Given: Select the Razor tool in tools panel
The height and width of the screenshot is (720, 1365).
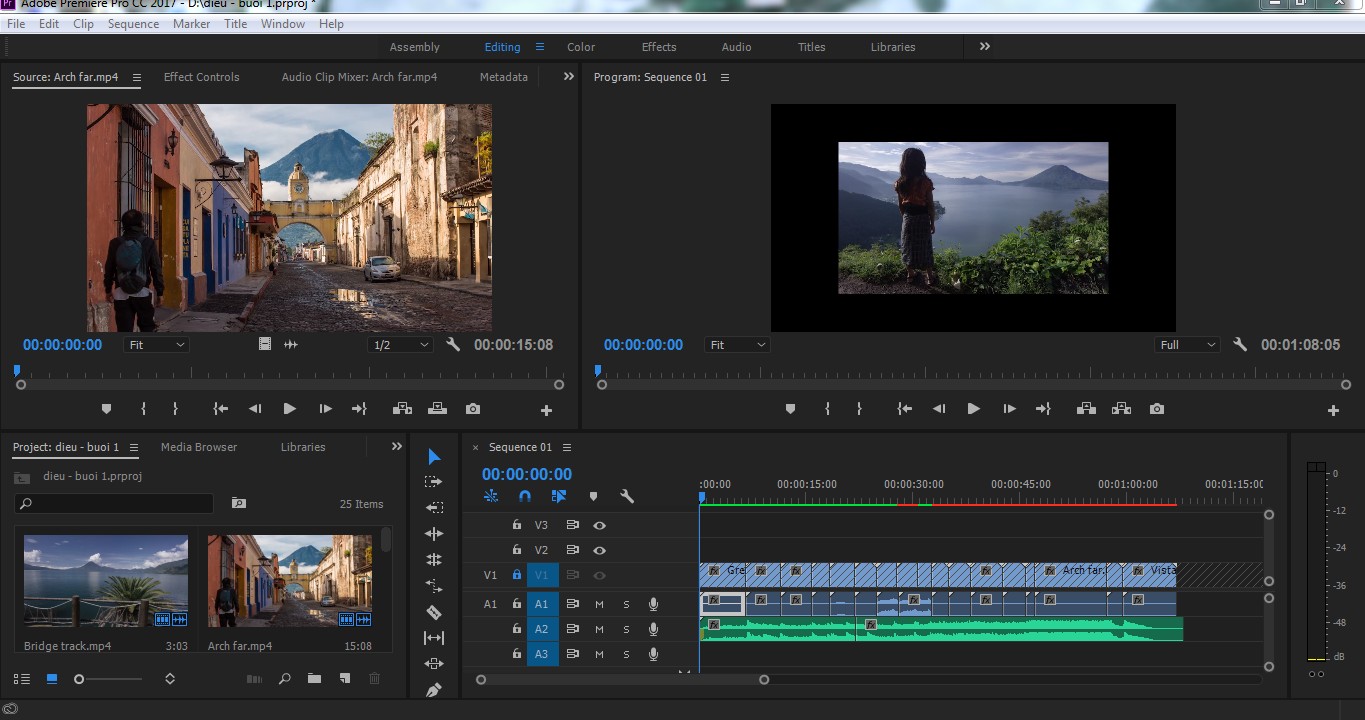Looking at the screenshot, I should tap(434, 612).
